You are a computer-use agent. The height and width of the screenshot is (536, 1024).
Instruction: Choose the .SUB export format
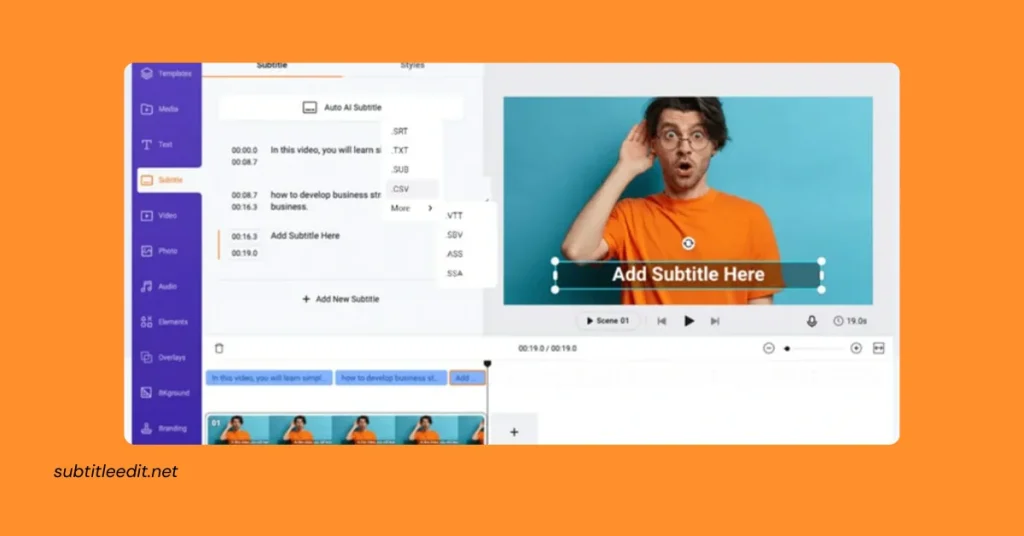[x=400, y=170]
